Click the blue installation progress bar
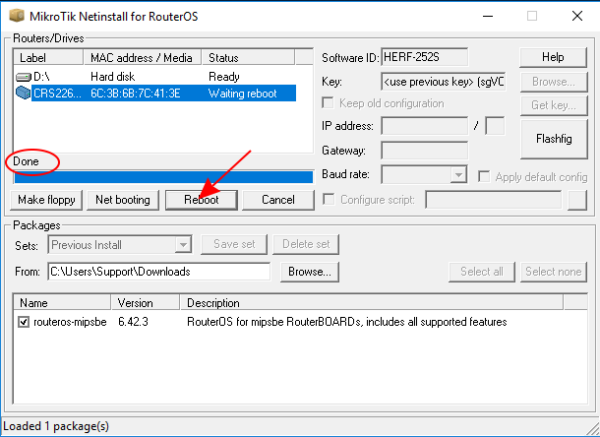This screenshot has width=600, height=437. click(x=158, y=178)
